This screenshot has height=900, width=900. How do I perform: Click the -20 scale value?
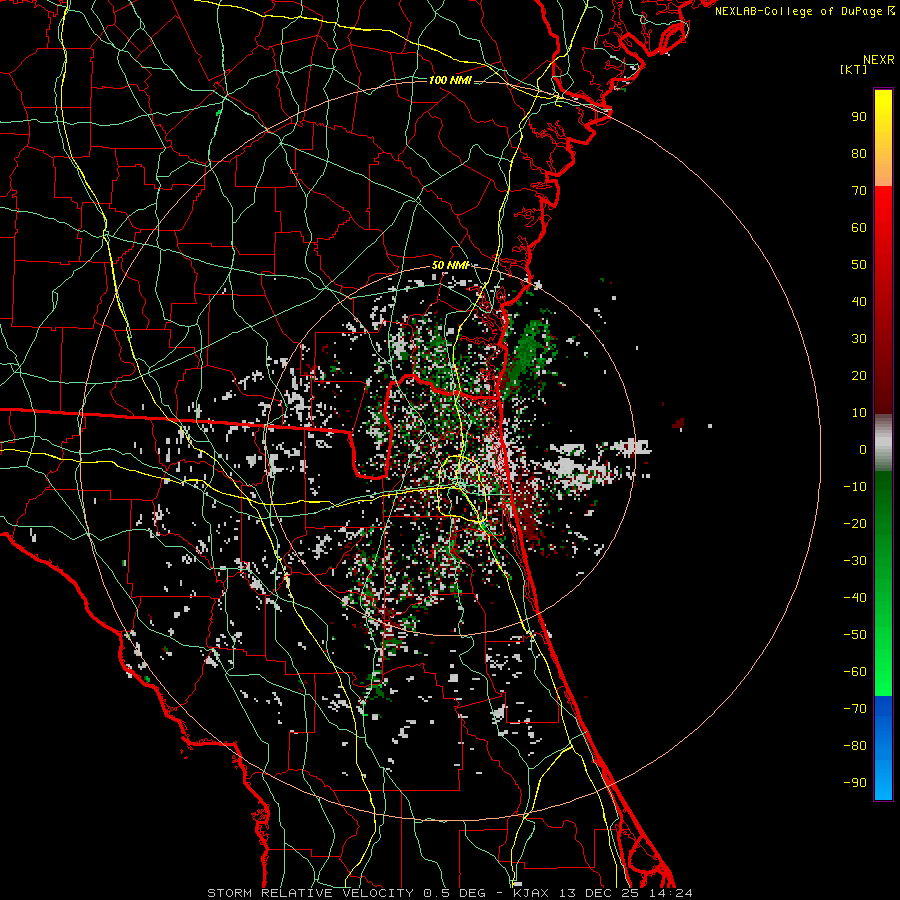click(855, 523)
